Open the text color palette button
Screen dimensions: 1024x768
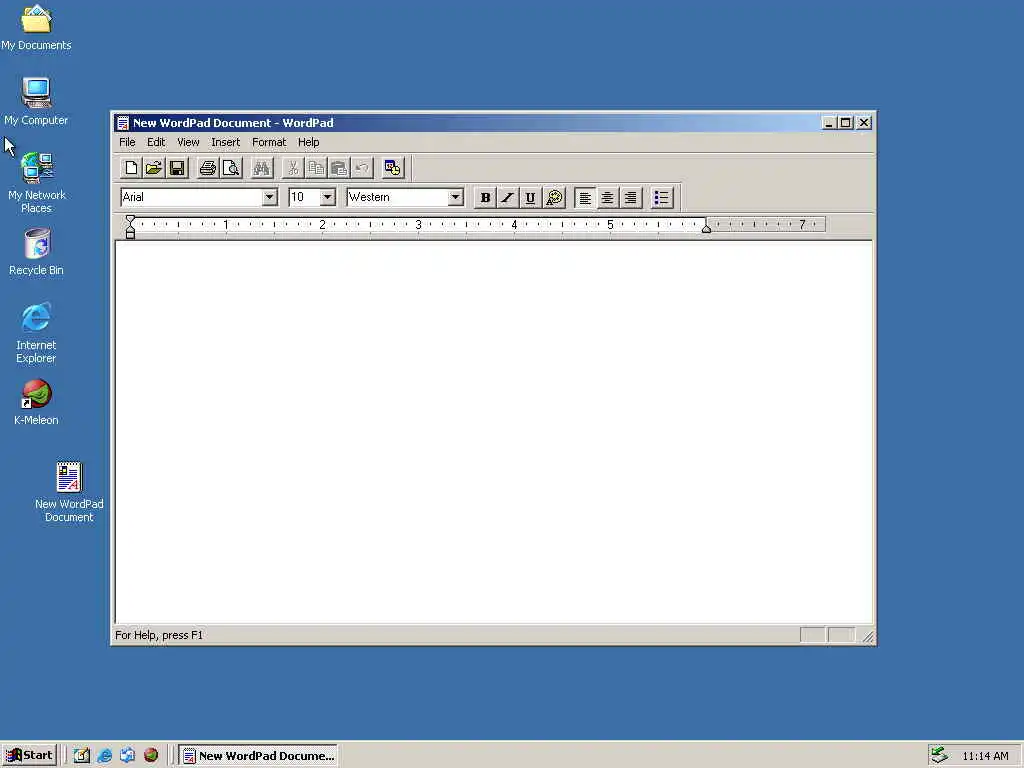tap(554, 198)
